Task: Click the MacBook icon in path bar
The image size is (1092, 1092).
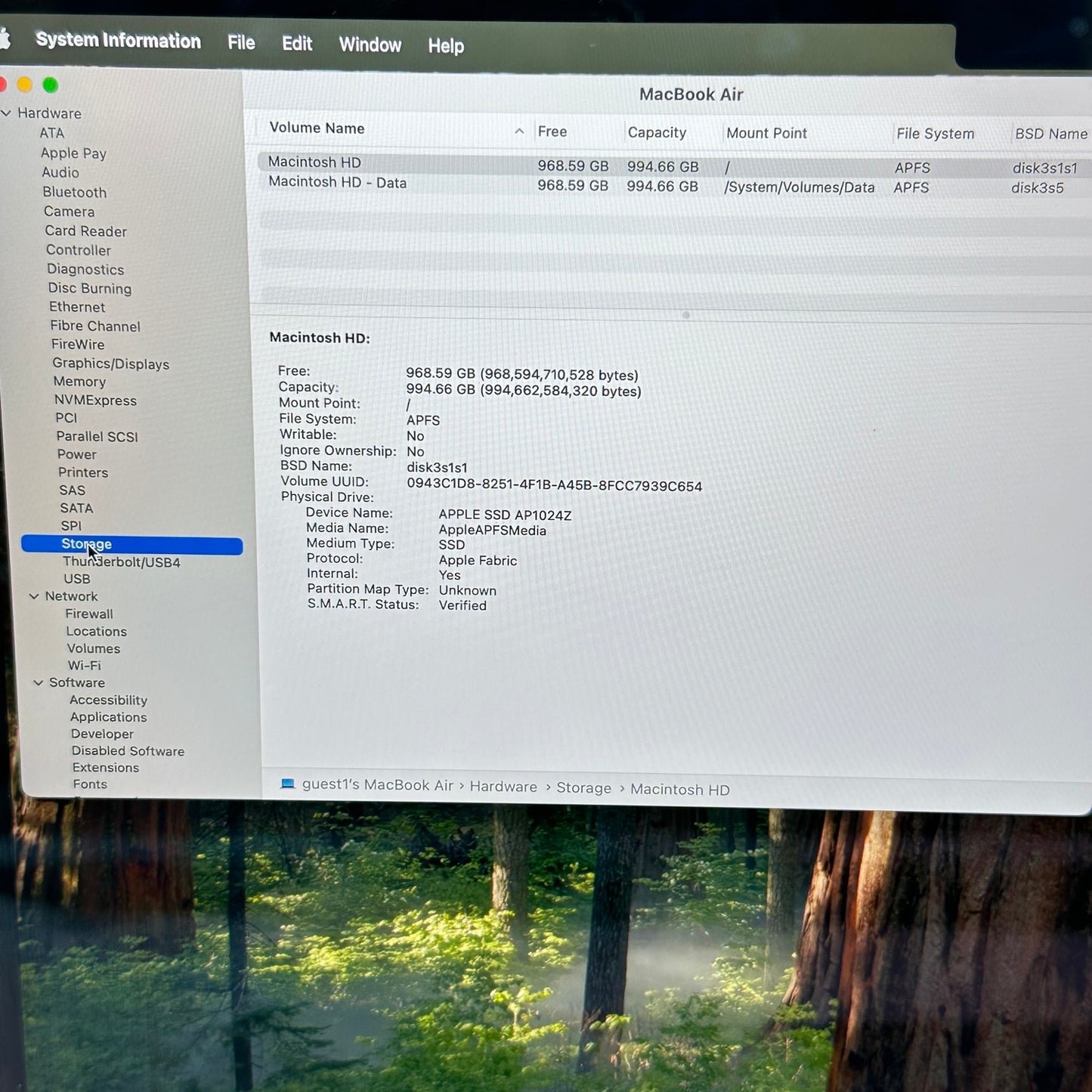Action: click(x=287, y=784)
